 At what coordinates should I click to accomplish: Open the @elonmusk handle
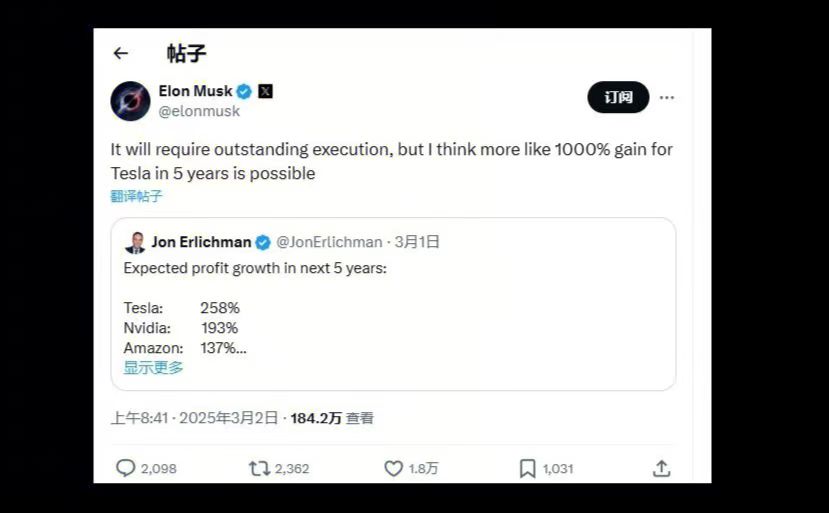[x=199, y=111]
